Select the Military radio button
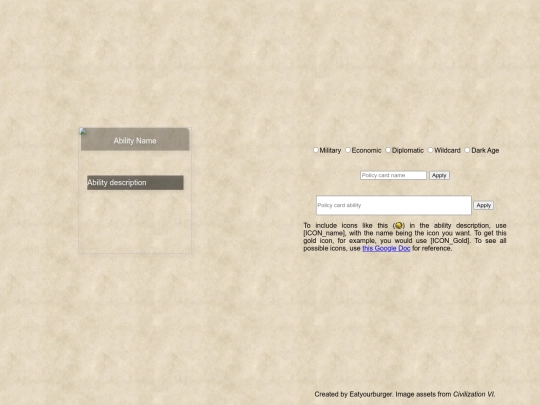Viewport: 540px width, 405px height. [316, 150]
